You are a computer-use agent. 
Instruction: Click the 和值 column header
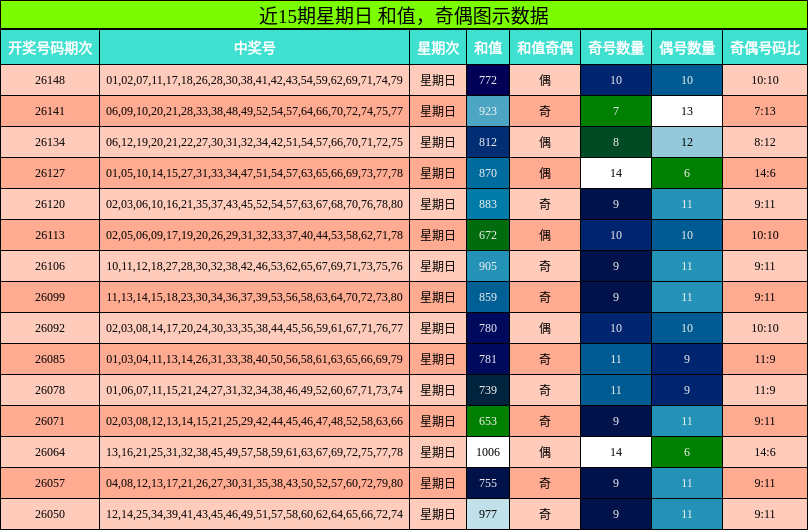(488, 47)
